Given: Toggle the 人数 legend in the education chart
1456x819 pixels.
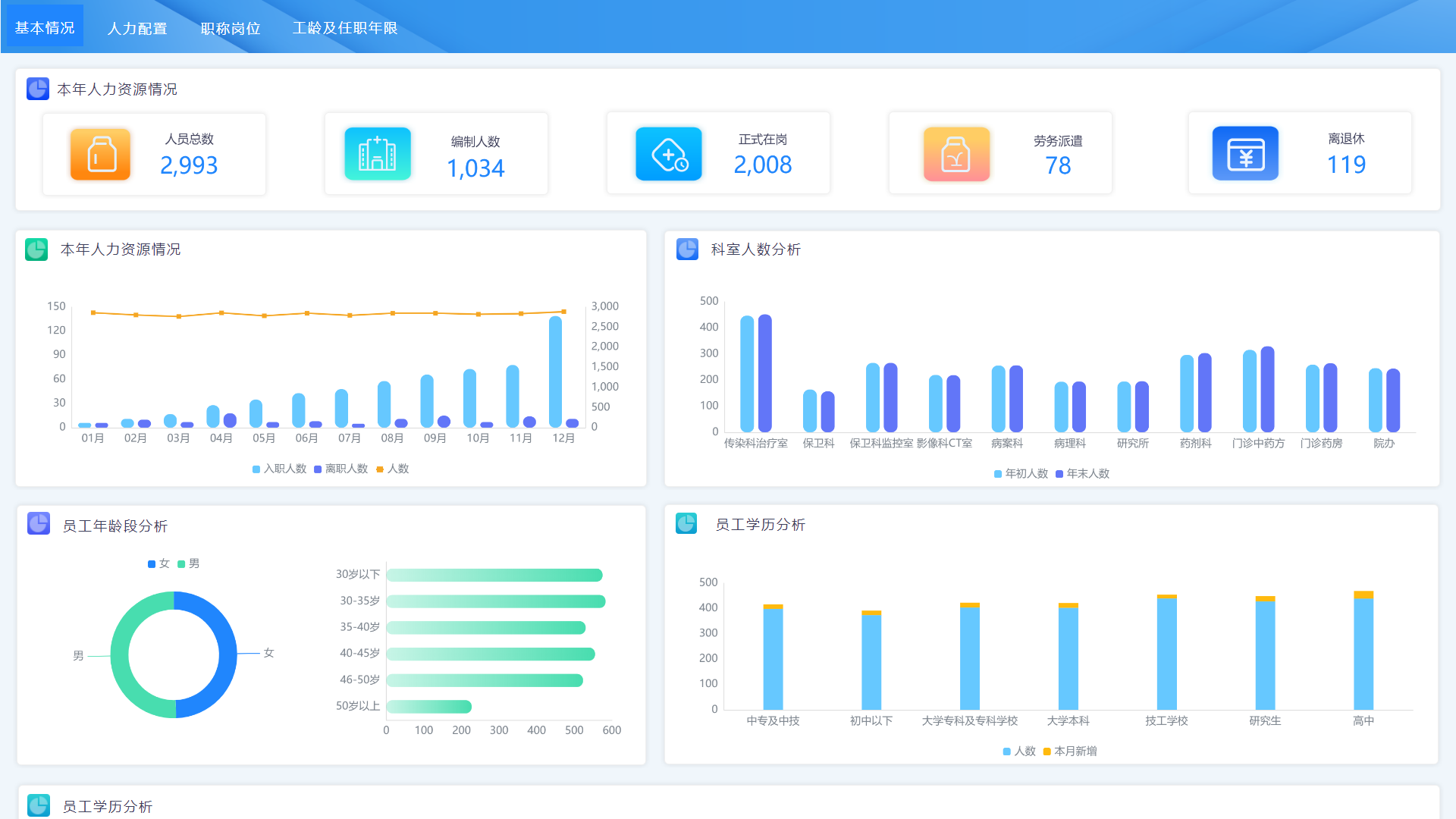Looking at the screenshot, I should 1019,751.
